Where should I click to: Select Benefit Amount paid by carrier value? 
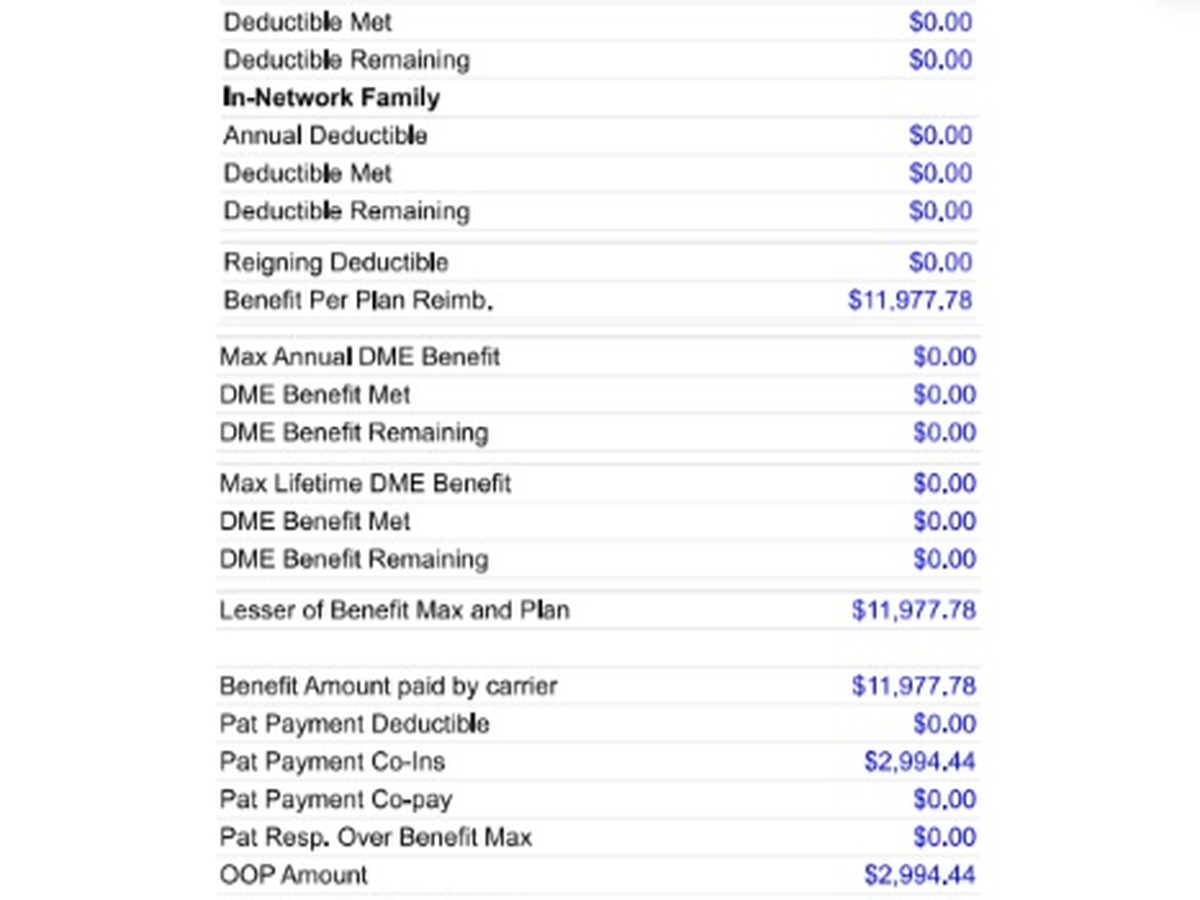coord(914,686)
